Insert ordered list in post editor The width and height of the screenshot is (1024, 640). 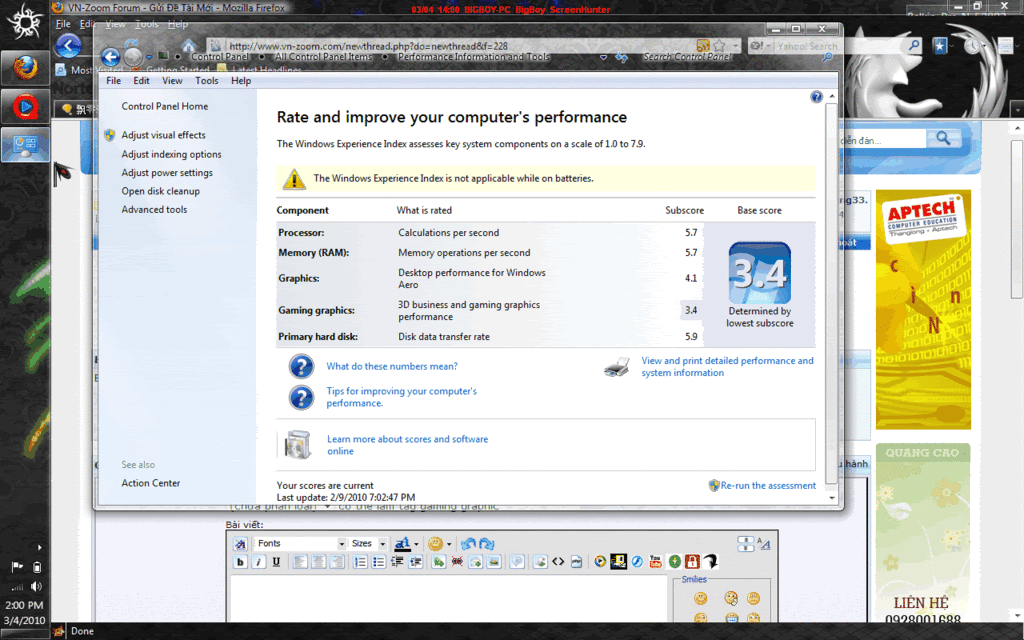click(360, 562)
